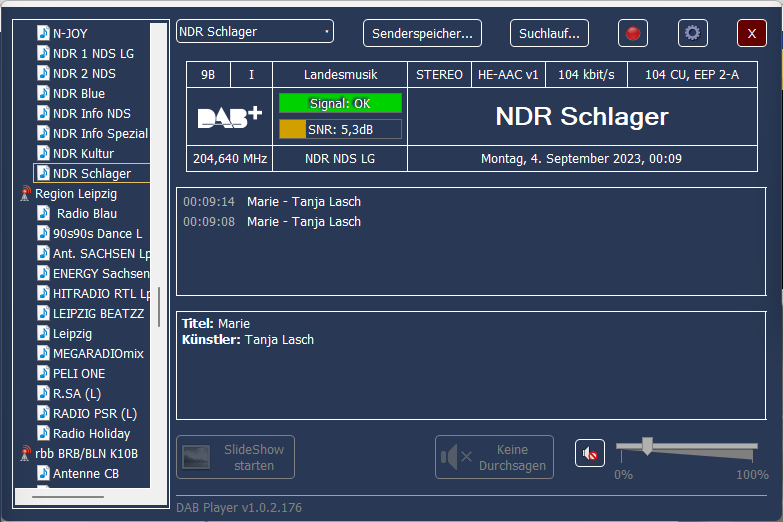Click antenna icon beside rbb BRB/BLN K10B
The image size is (783, 522).
coord(25,453)
